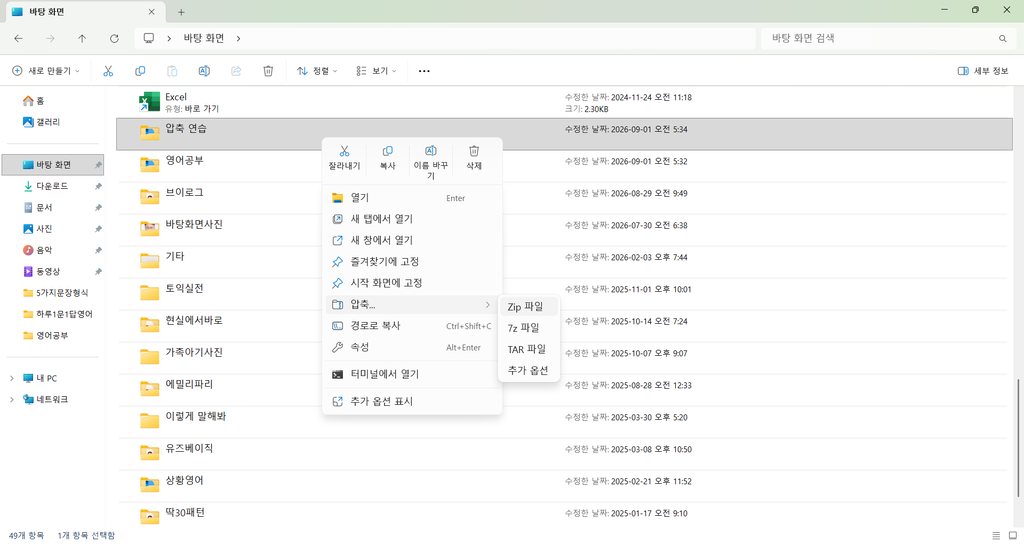This screenshot has width=1024, height=544.
Task: Close the 바탕 화면 tab
Action: point(152,12)
